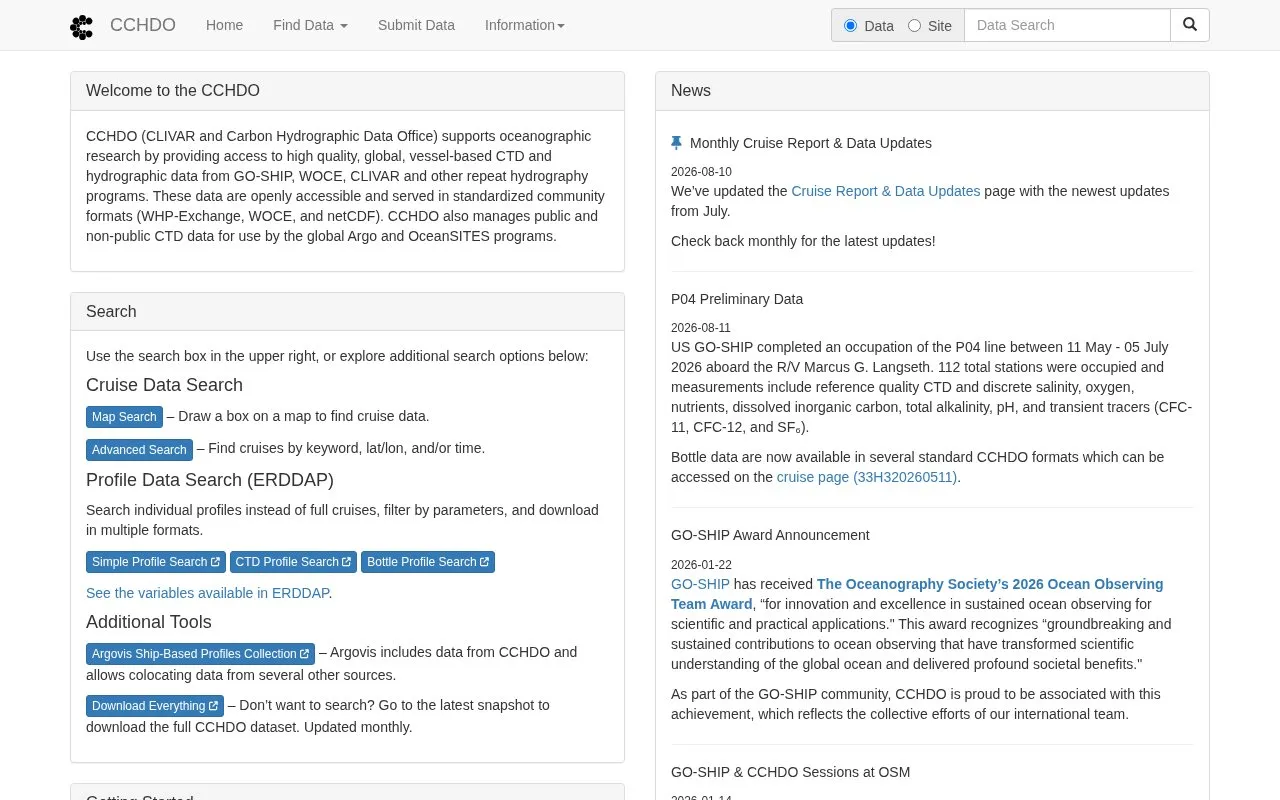The width and height of the screenshot is (1280, 800).
Task: Click the CCHDO brand name
Action: tap(143, 25)
